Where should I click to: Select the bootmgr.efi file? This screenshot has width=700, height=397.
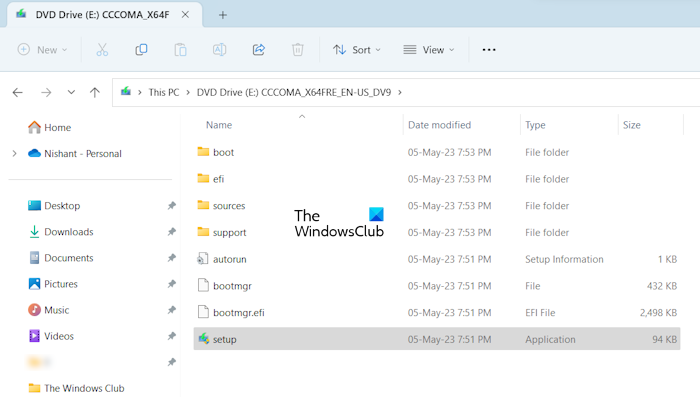tap(437, 313)
